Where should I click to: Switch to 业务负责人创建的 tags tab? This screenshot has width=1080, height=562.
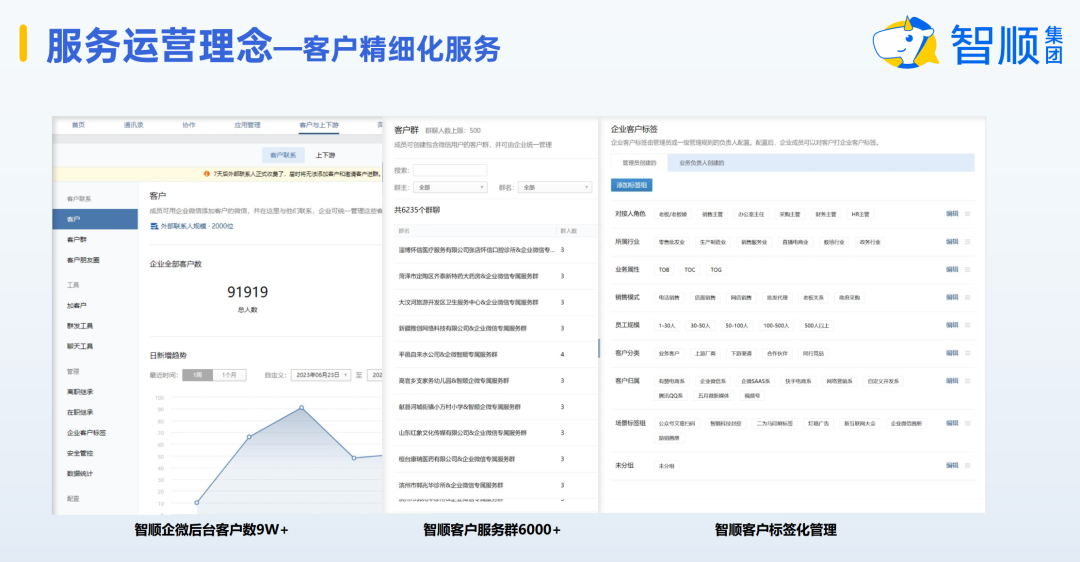[701, 163]
